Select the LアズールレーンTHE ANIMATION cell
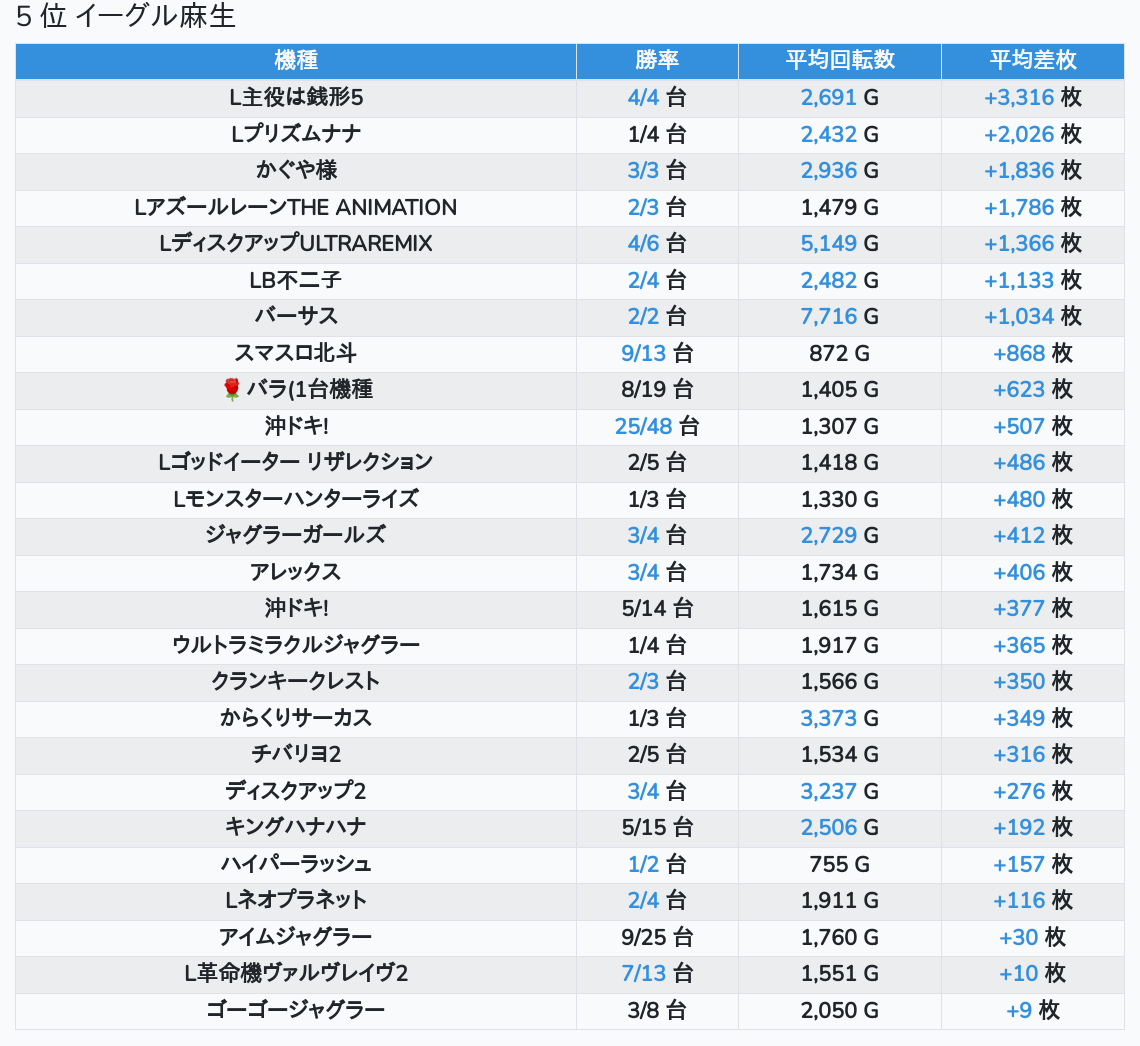The width and height of the screenshot is (1140, 1046). (296, 208)
